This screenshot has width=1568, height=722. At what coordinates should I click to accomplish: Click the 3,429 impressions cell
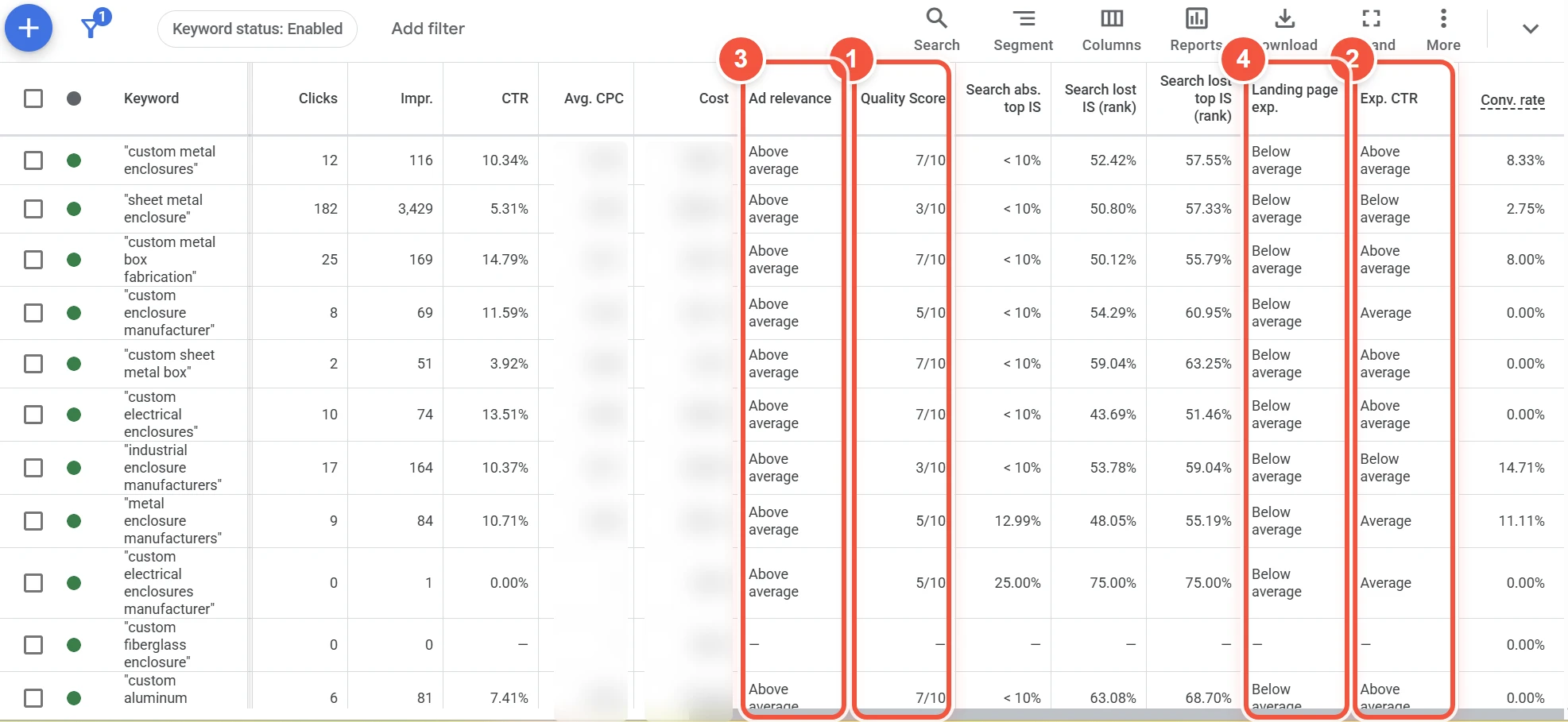[x=415, y=209]
